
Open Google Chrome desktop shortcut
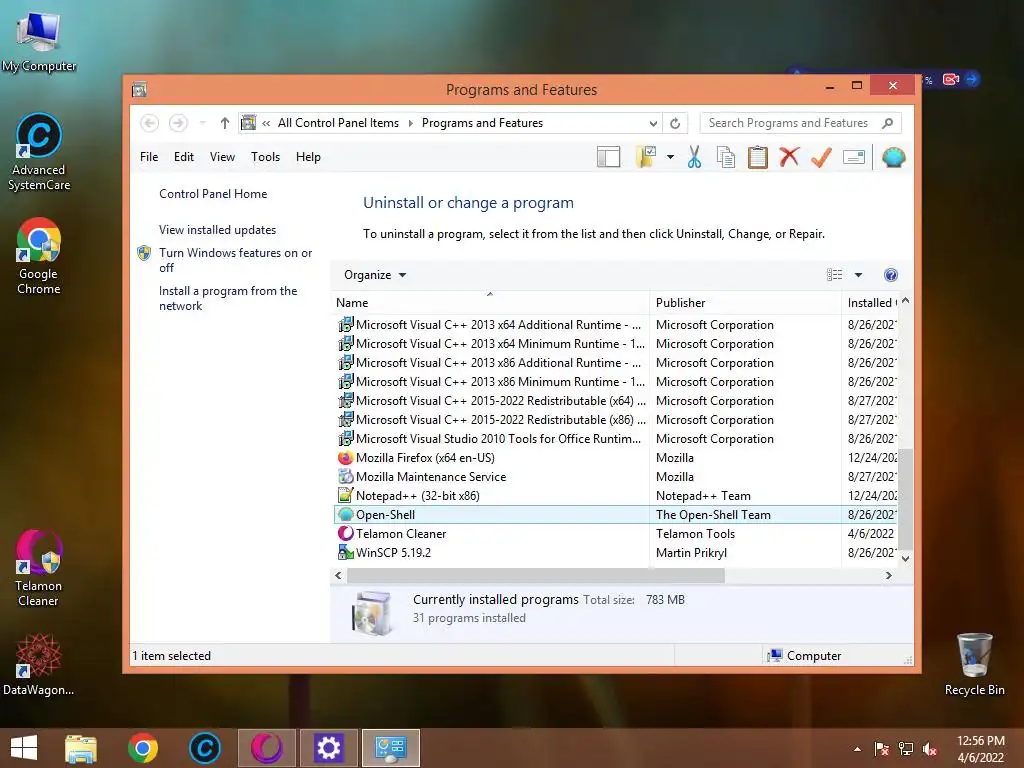pos(39,256)
